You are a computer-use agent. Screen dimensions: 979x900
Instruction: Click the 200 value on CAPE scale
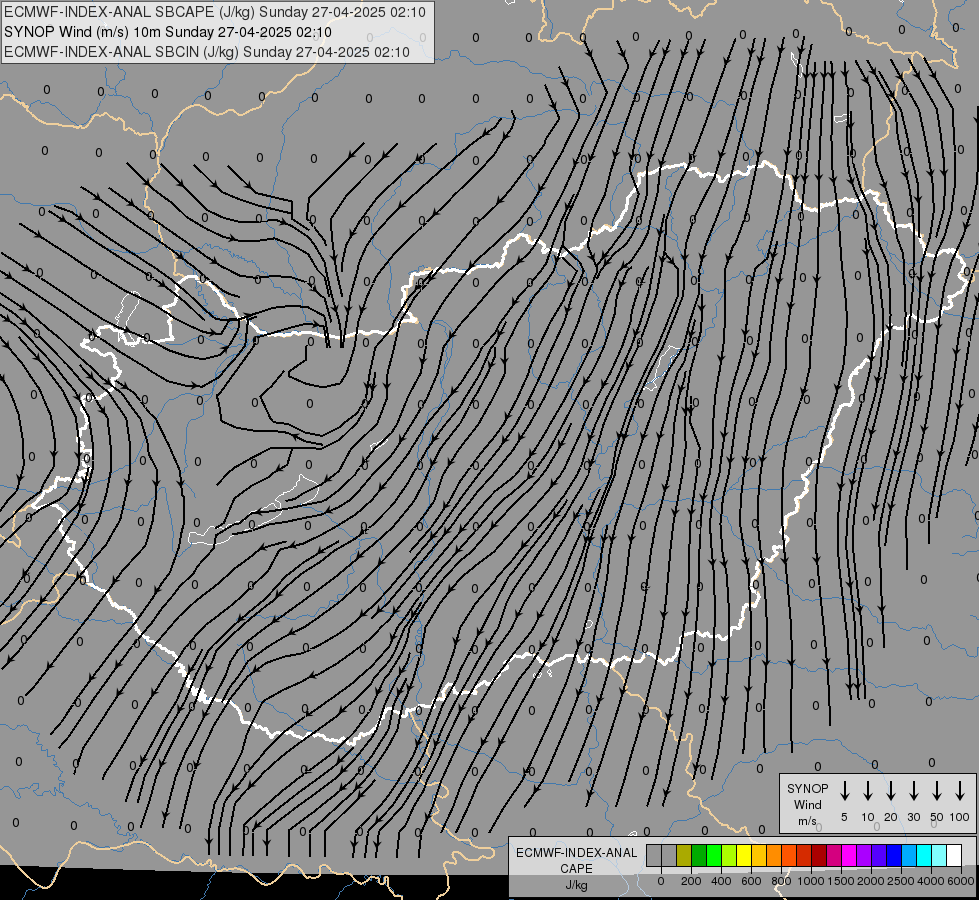tap(691, 881)
